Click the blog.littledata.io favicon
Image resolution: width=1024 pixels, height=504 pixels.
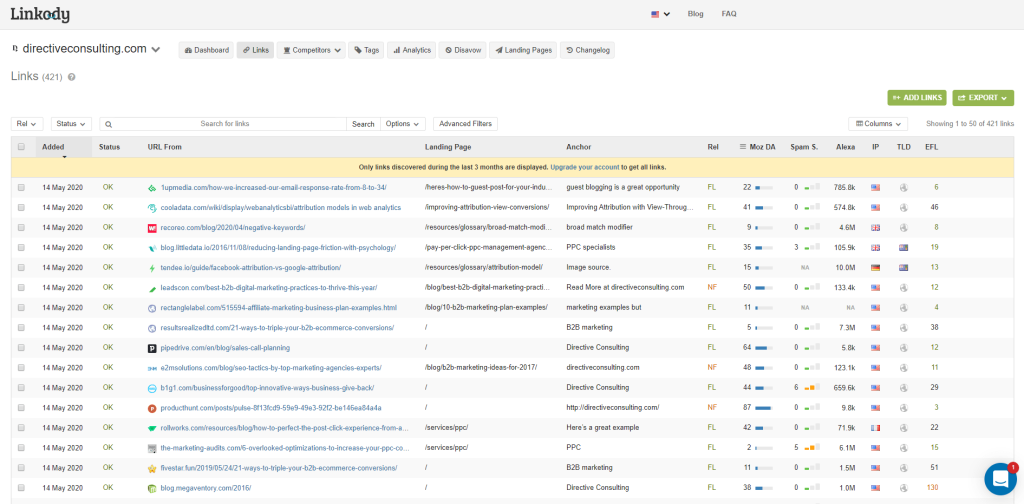pyautogui.click(x=152, y=248)
